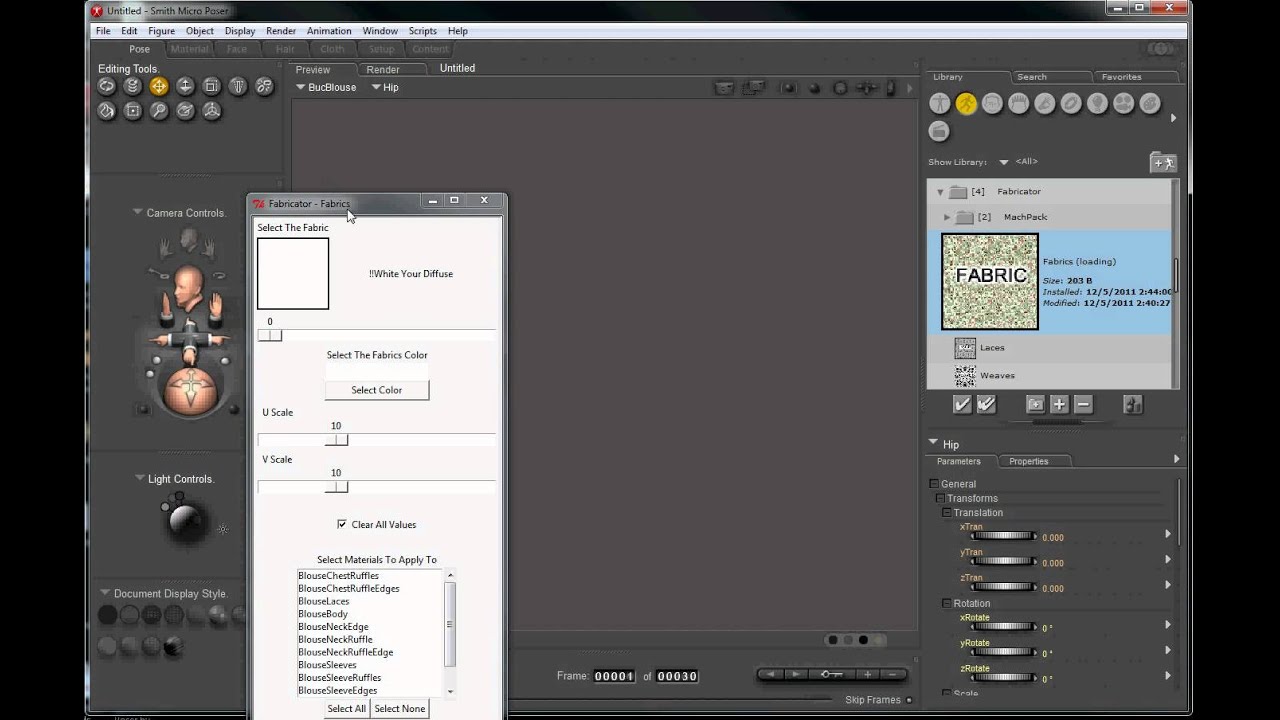Open the Hands library category
This screenshot has width=1280, height=720.
[1044, 103]
